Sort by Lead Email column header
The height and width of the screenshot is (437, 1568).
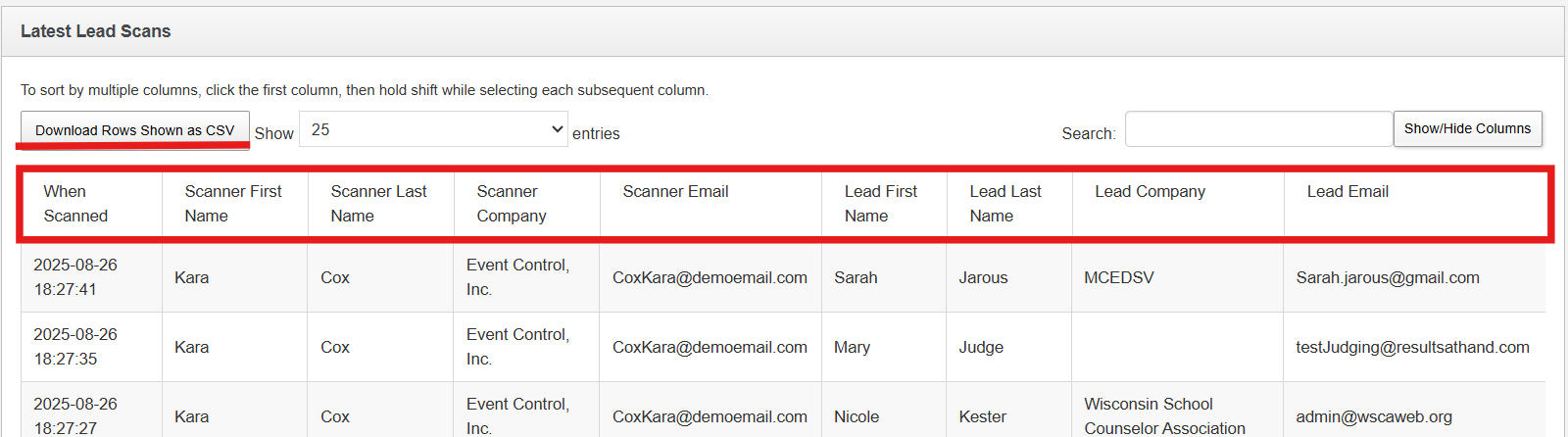[1347, 192]
